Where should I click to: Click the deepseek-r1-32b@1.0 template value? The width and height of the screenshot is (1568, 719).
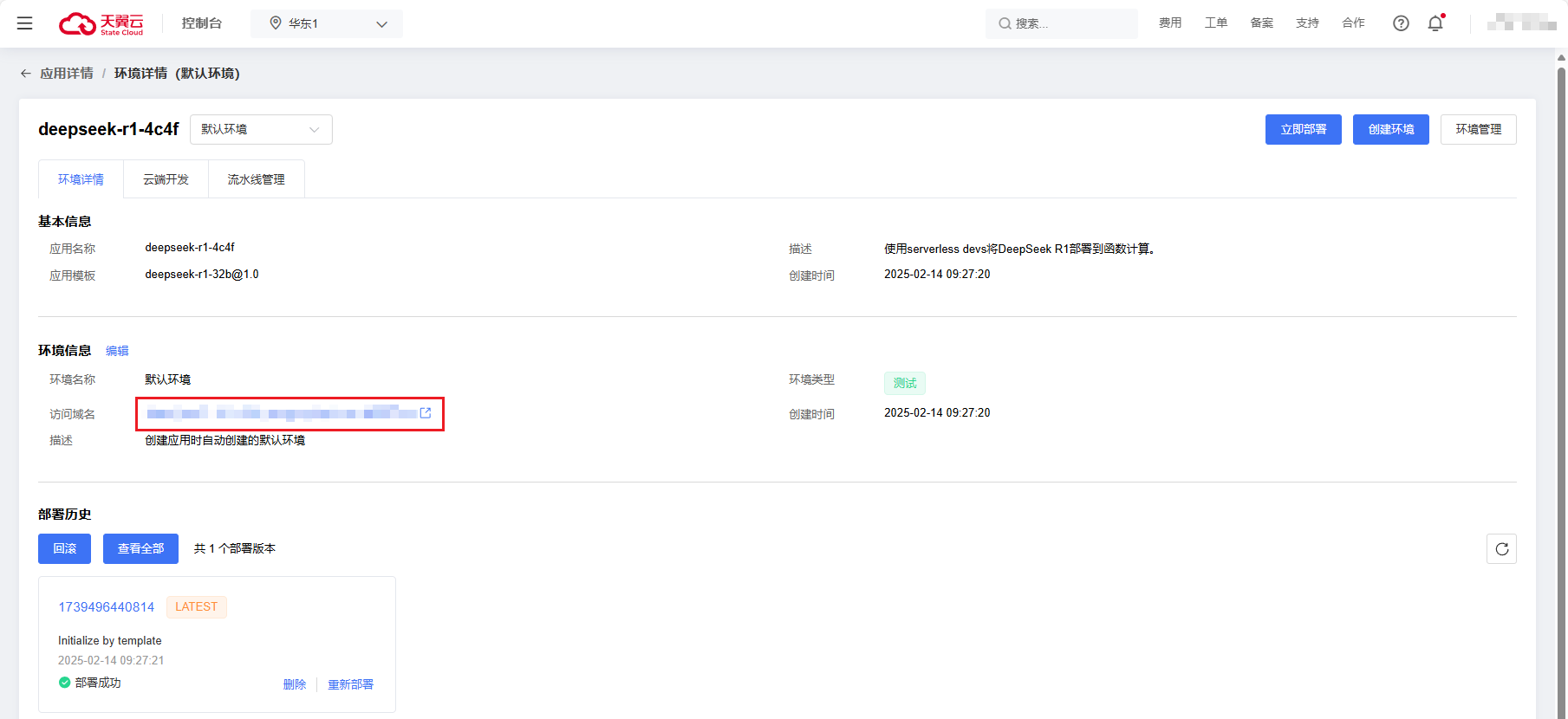202,275
